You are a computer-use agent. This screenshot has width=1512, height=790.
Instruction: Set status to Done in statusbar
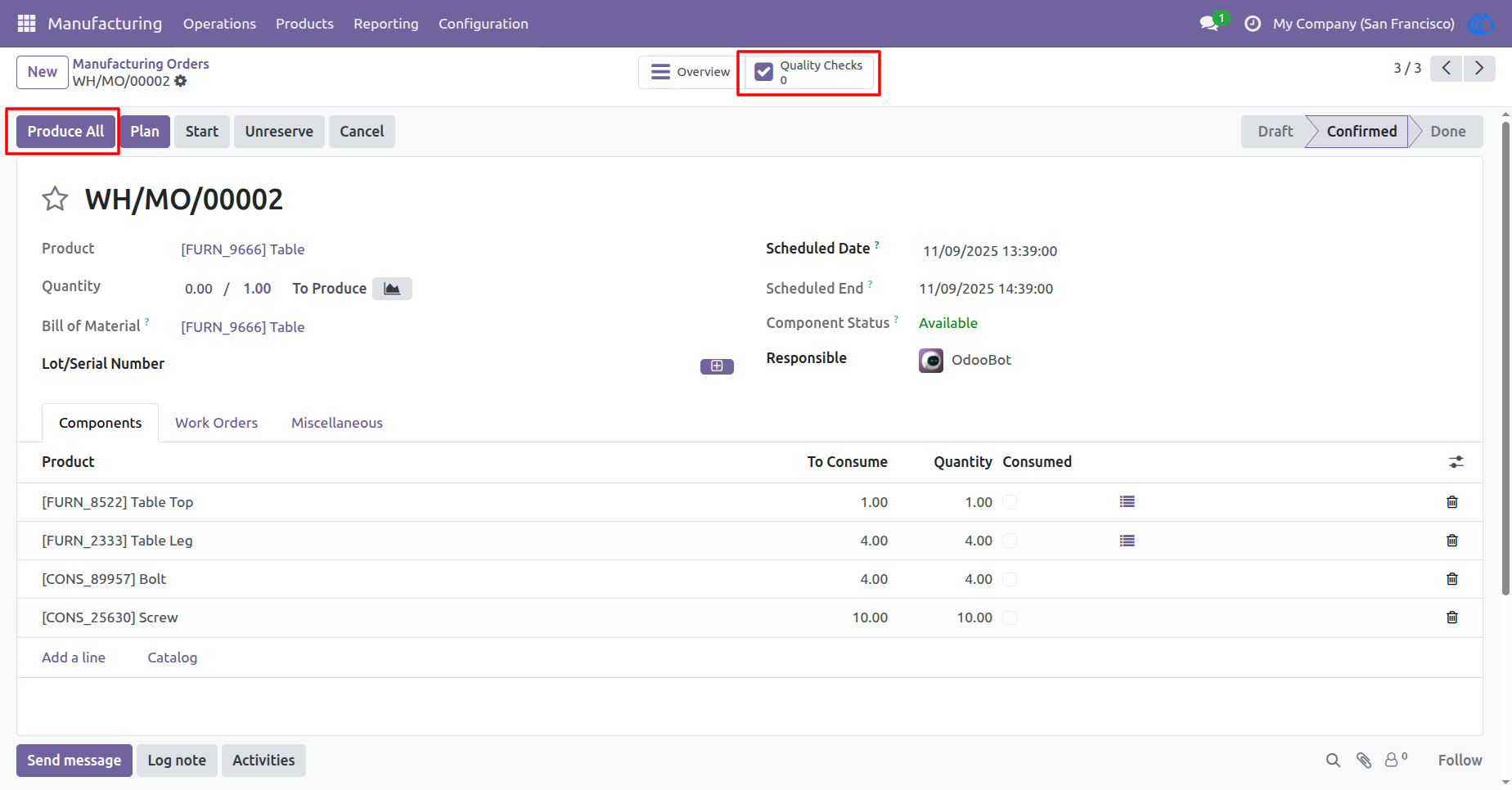tap(1447, 132)
